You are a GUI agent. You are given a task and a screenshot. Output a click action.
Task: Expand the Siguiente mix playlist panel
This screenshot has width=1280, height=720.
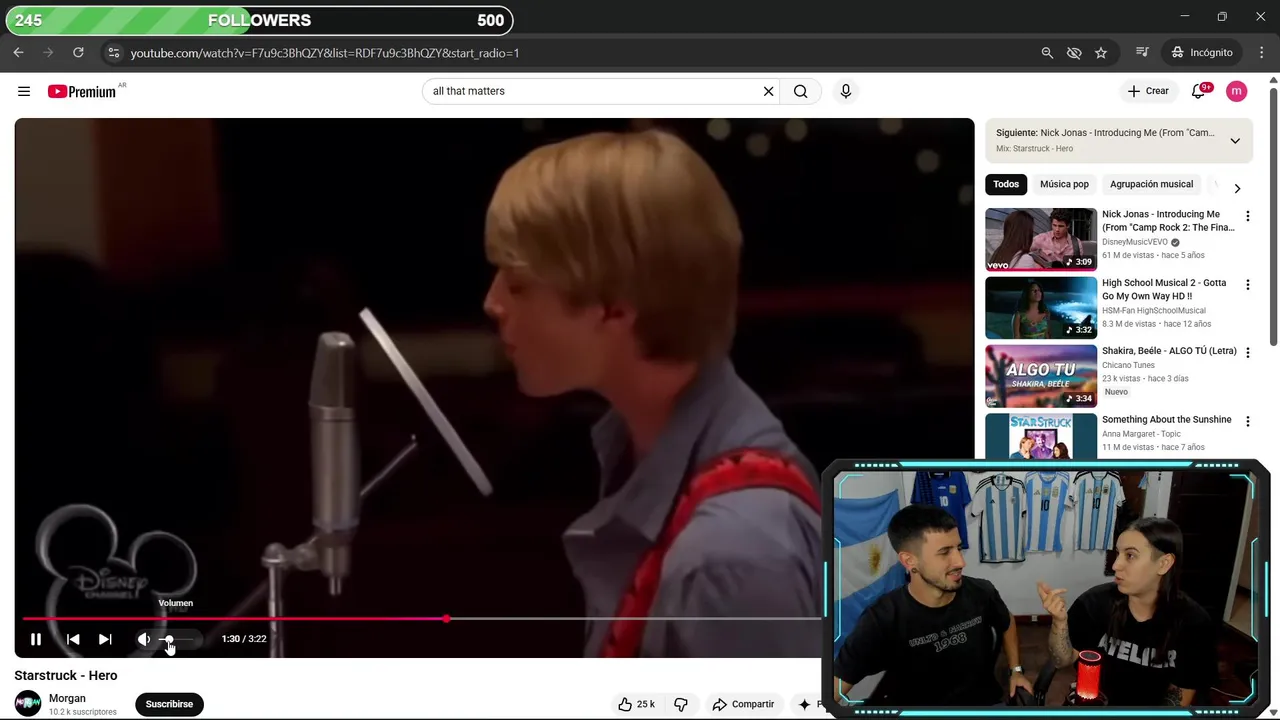pos(1235,141)
